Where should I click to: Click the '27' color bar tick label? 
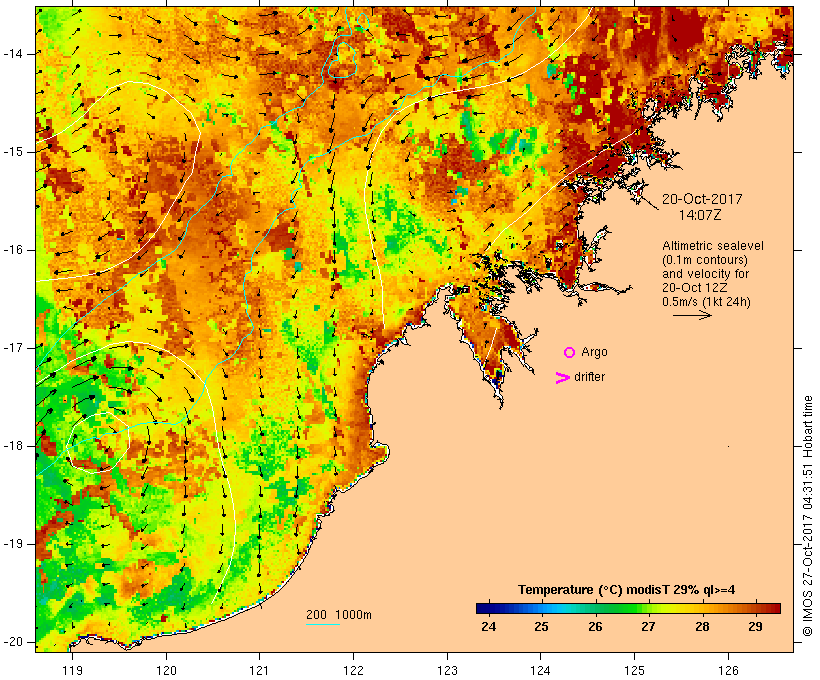(648, 627)
